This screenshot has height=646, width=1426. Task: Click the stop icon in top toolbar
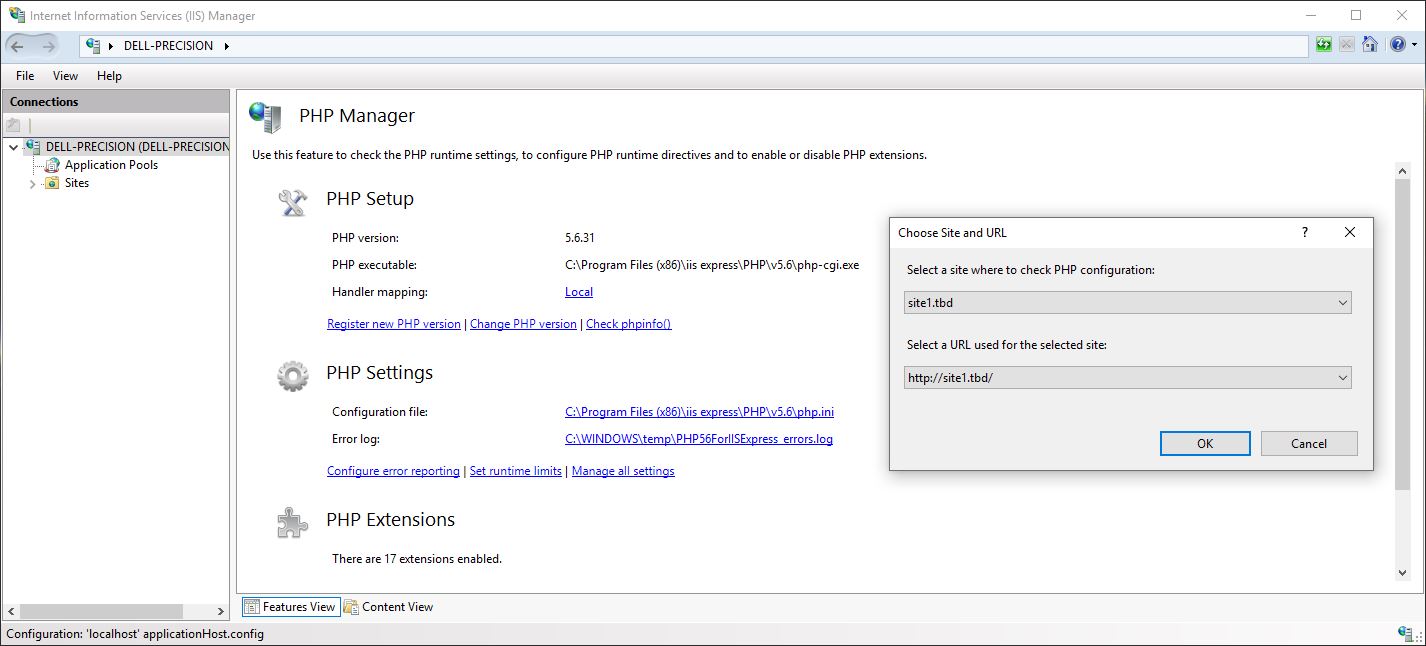coord(1347,45)
